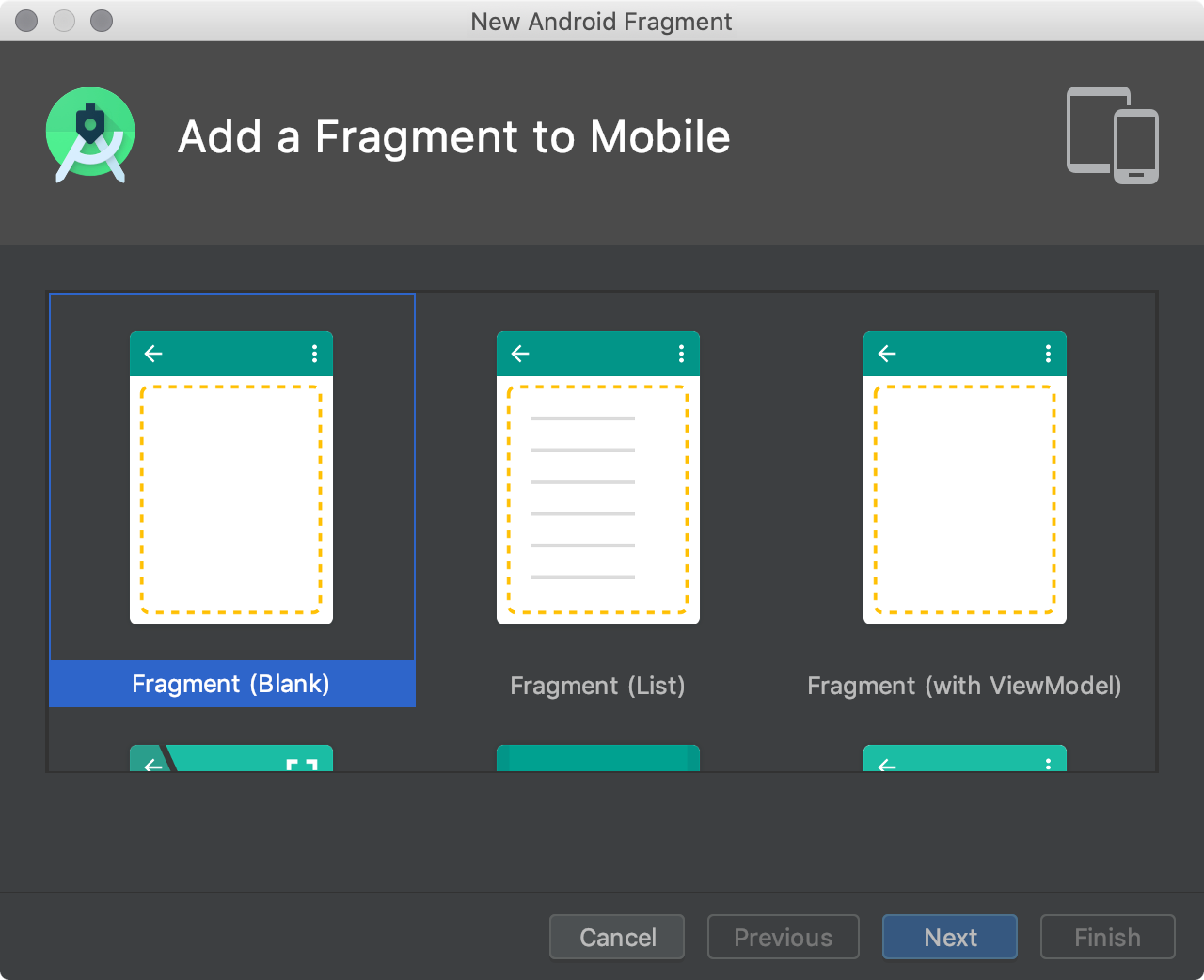
Task: Click the mobile devices icon top right
Action: (1113, 134)
